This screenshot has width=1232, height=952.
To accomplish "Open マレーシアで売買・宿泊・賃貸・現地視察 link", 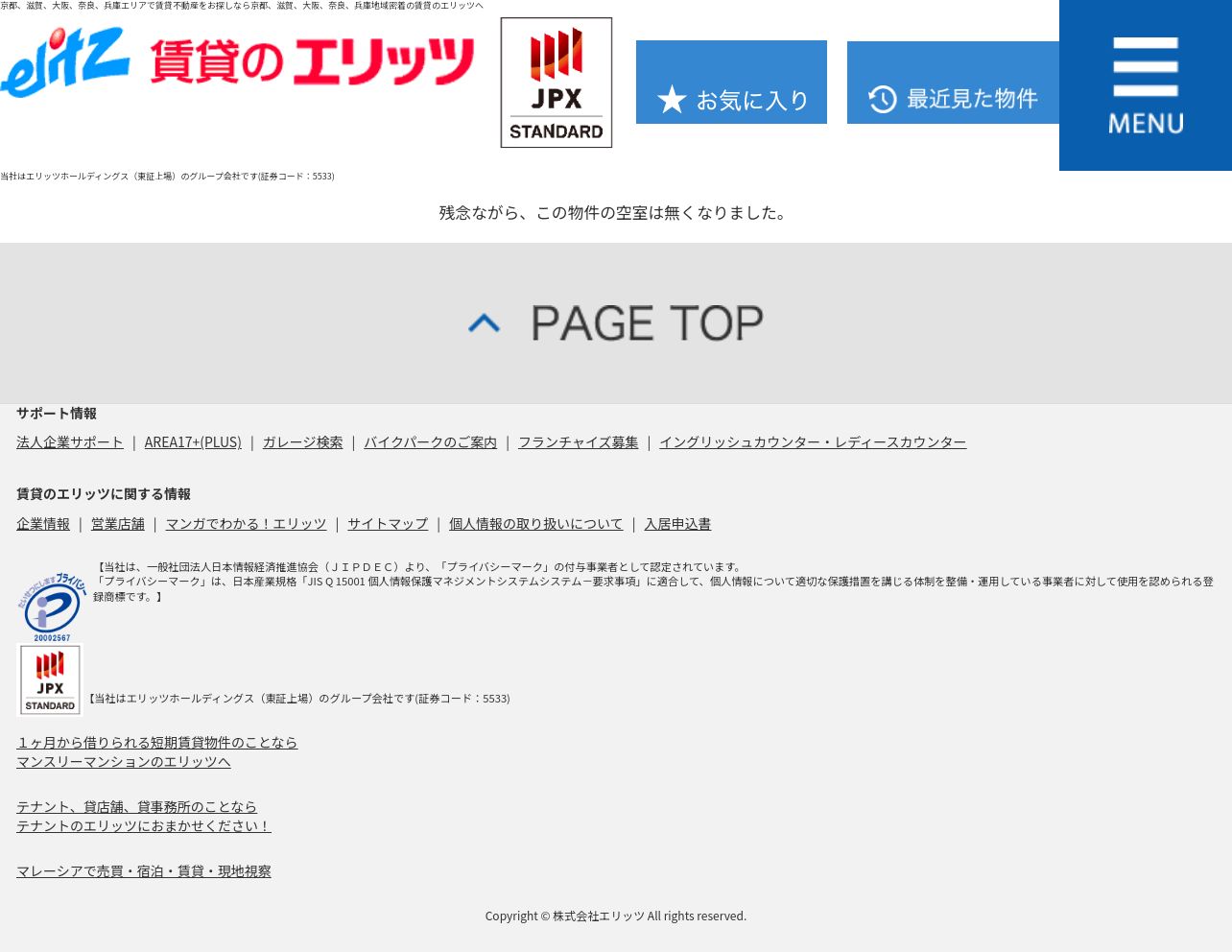I will click(x=144, y=870).
